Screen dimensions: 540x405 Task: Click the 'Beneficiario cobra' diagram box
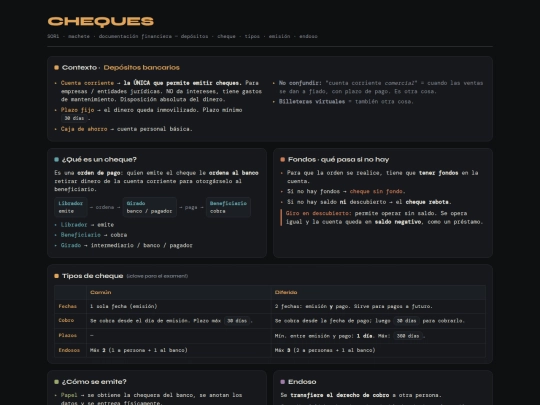(228, 207)
